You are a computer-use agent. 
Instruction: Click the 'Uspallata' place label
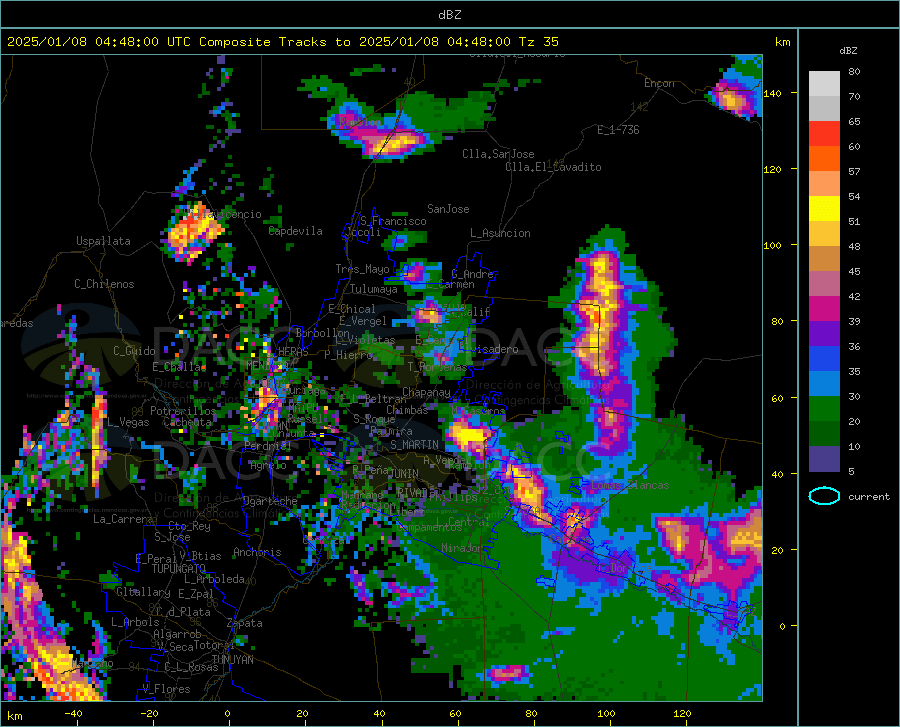click(103, 241)
